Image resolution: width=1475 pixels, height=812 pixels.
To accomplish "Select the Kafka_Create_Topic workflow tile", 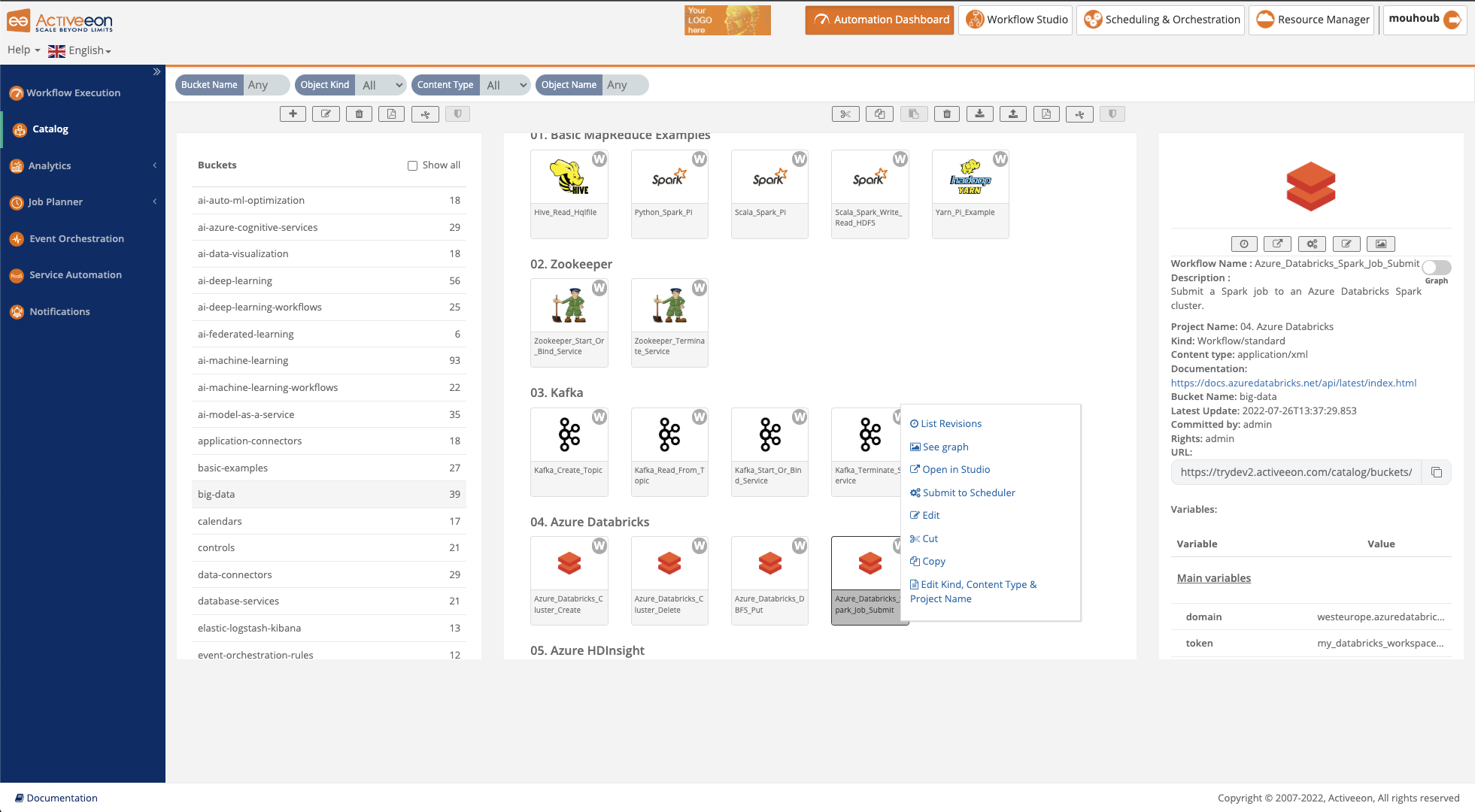I will pos(569,452).
